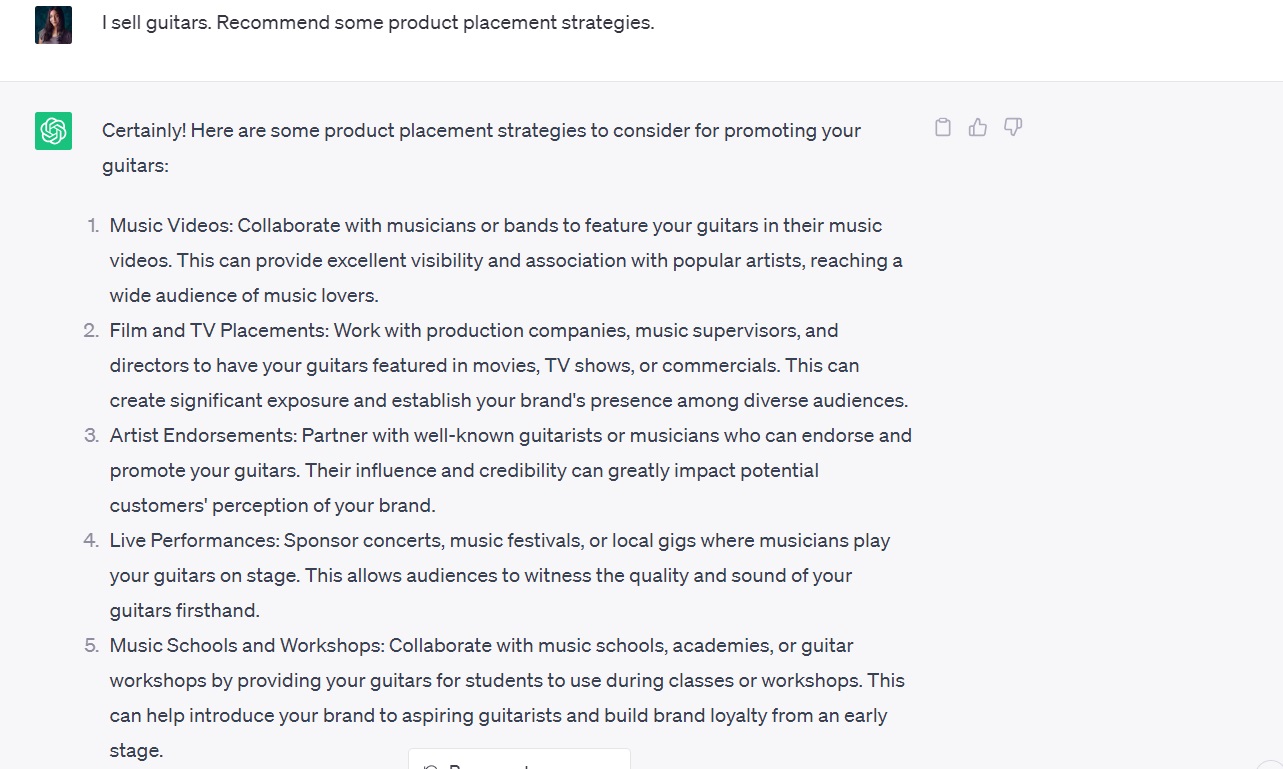Click the text "guitars firsthand."
This screenshot has height=769, width=1283.
click(184, 611)
